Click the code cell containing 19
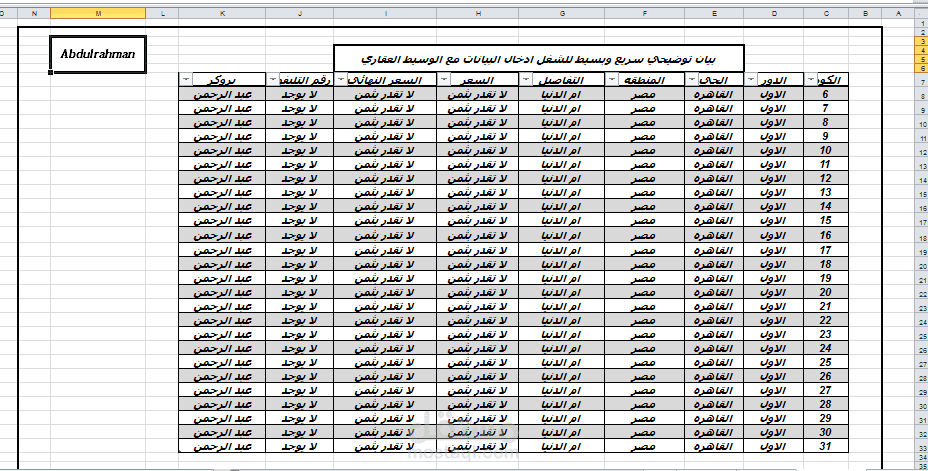 [826, 278]
